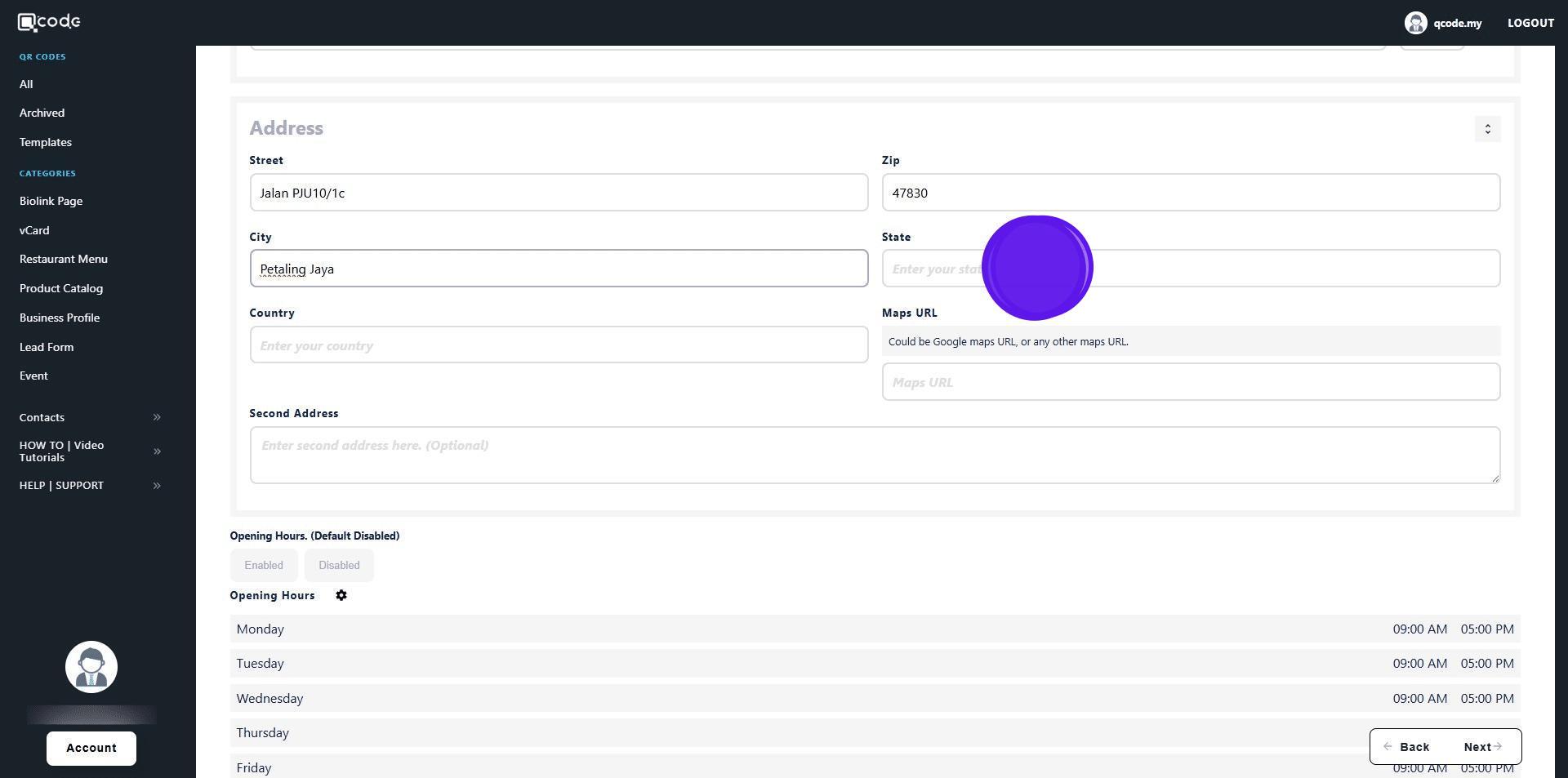Select Business Profile in sidebar
Viewport: 1568px width, 778px height.
[x=60, y=318]
